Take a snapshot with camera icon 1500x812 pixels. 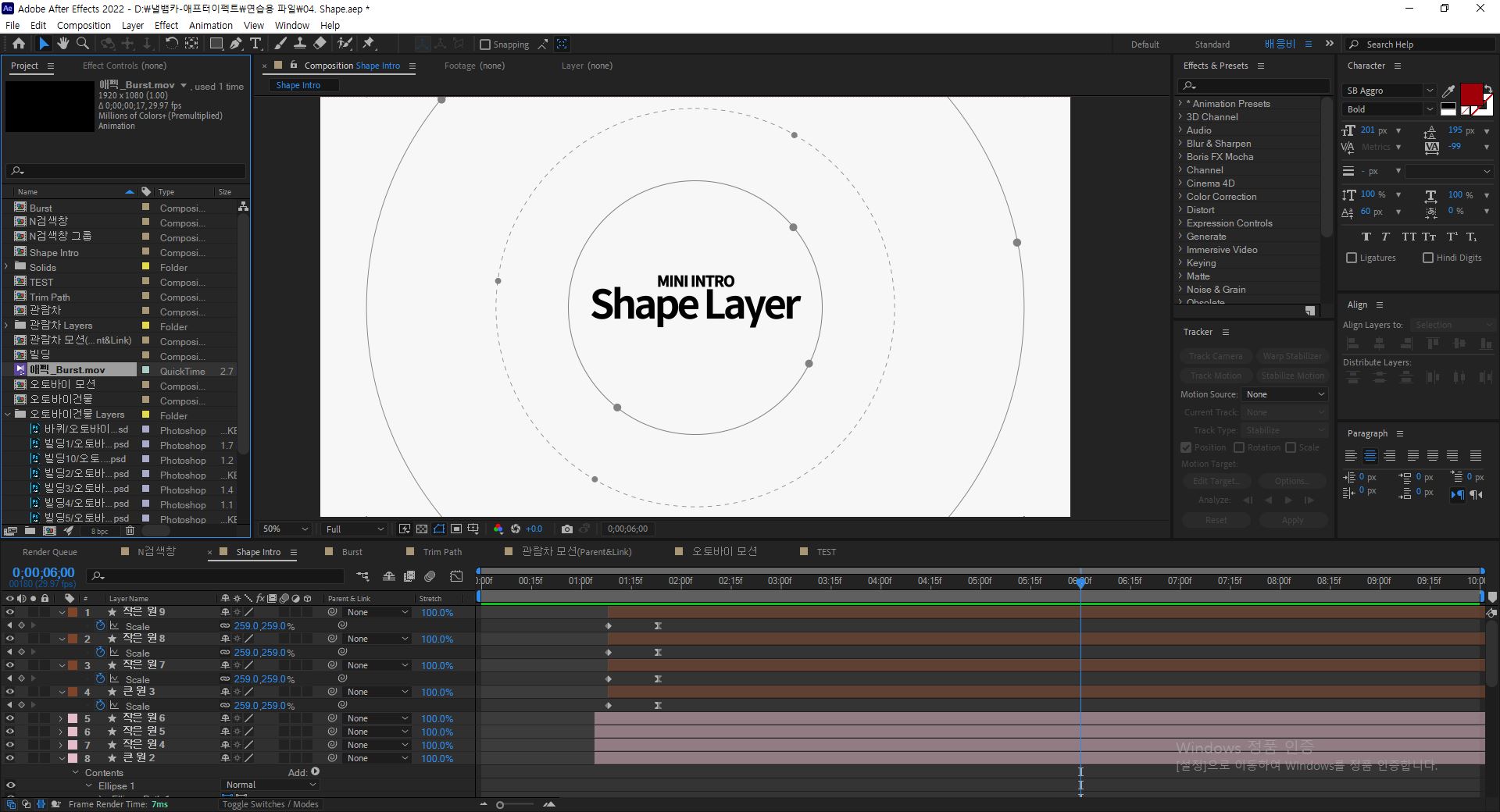(567, 529)
